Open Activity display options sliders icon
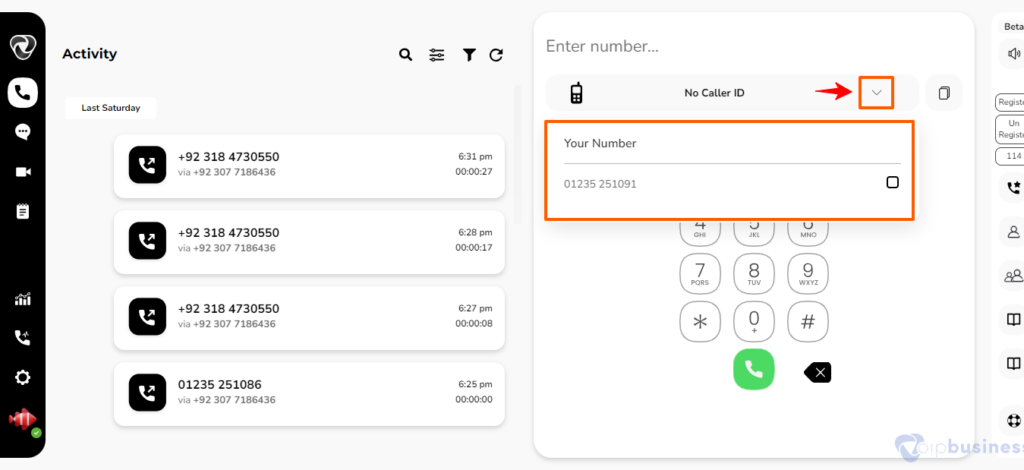 click(x=437, y=55)
